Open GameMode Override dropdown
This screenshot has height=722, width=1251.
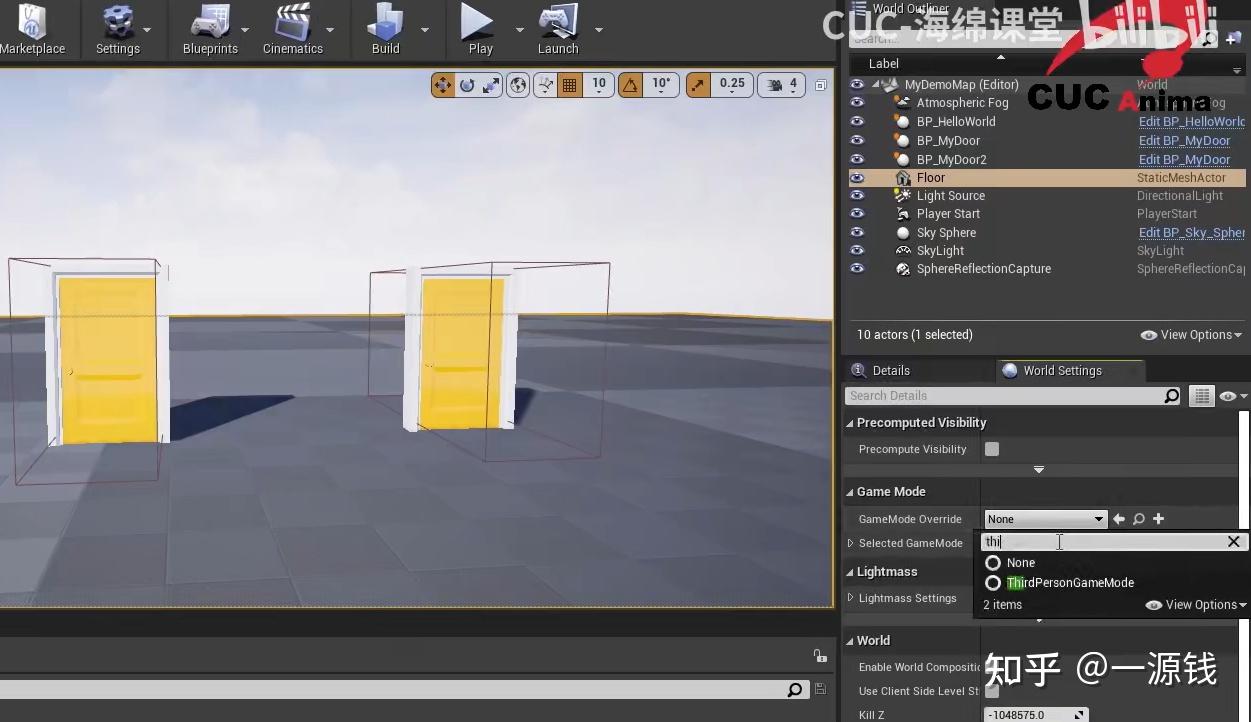[1045, 519]
